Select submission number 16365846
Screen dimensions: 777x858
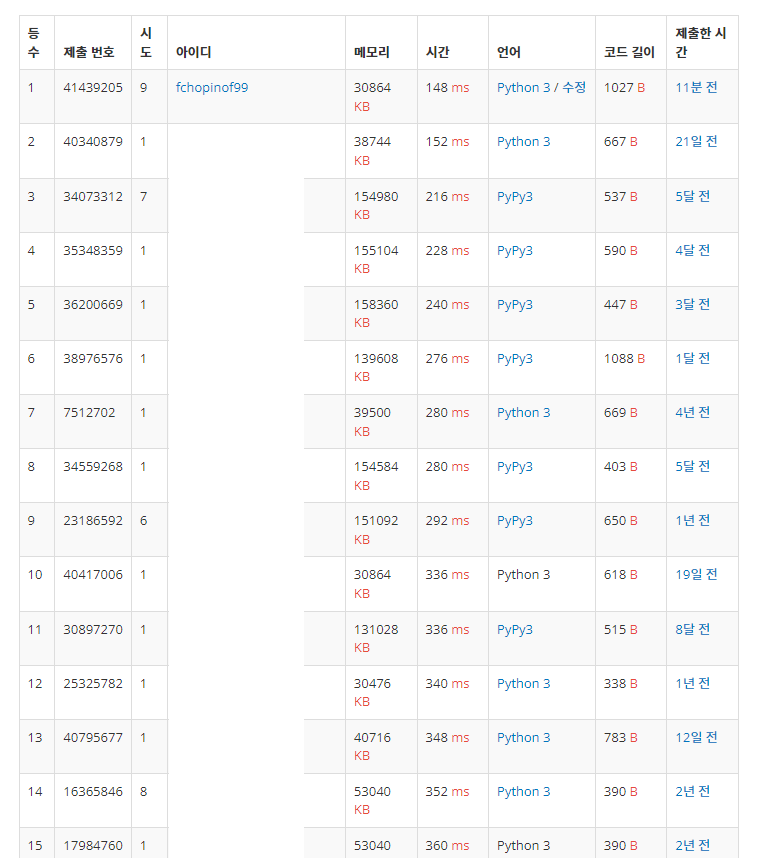pos(92,792)
